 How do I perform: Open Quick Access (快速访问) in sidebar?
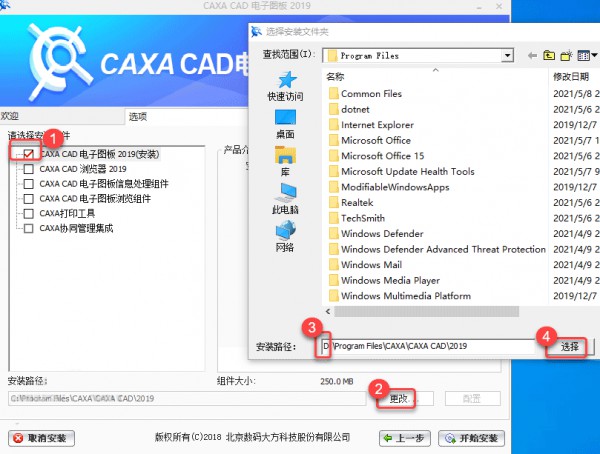click(x=285, y=87)
